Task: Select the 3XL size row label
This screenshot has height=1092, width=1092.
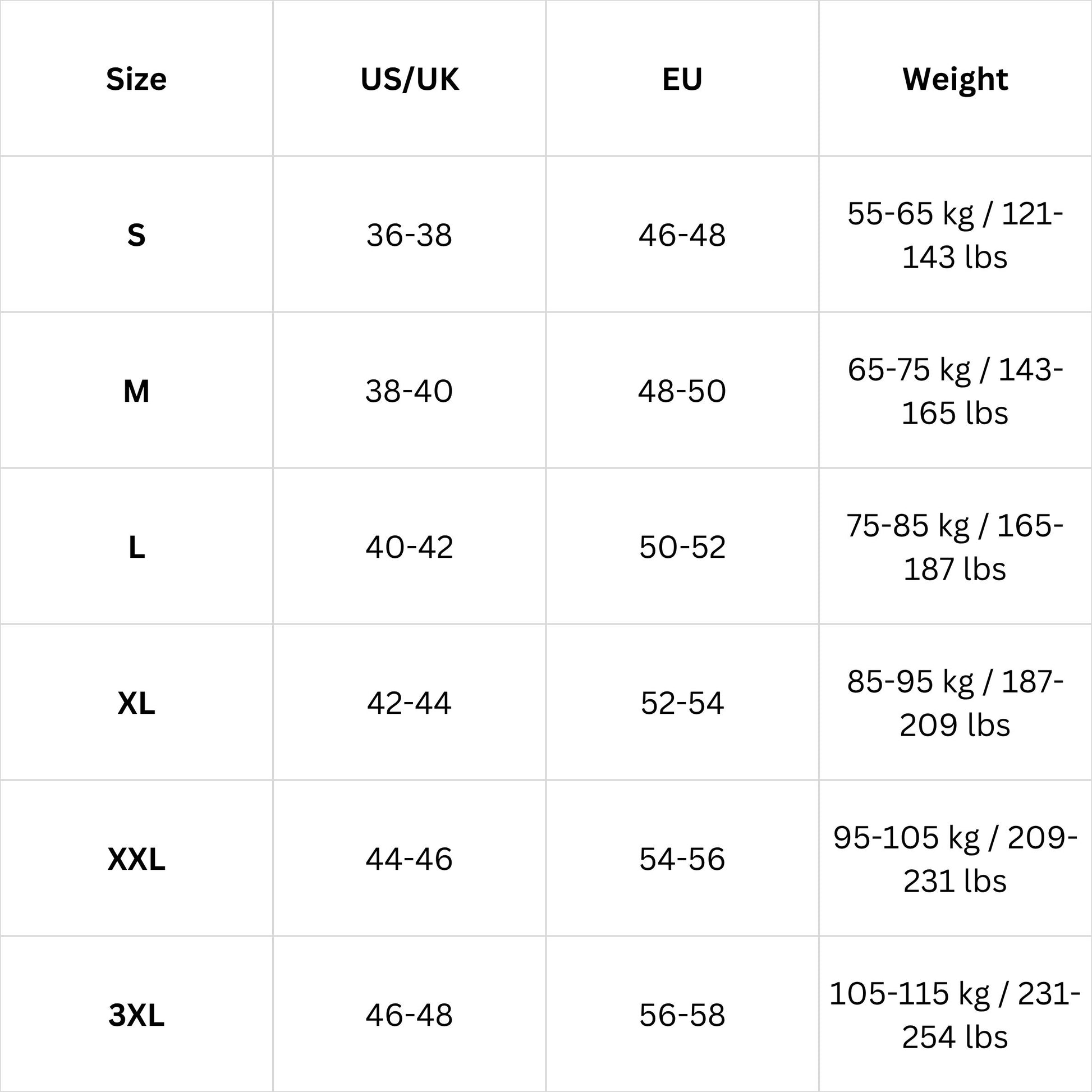Action: [136, 1015]
